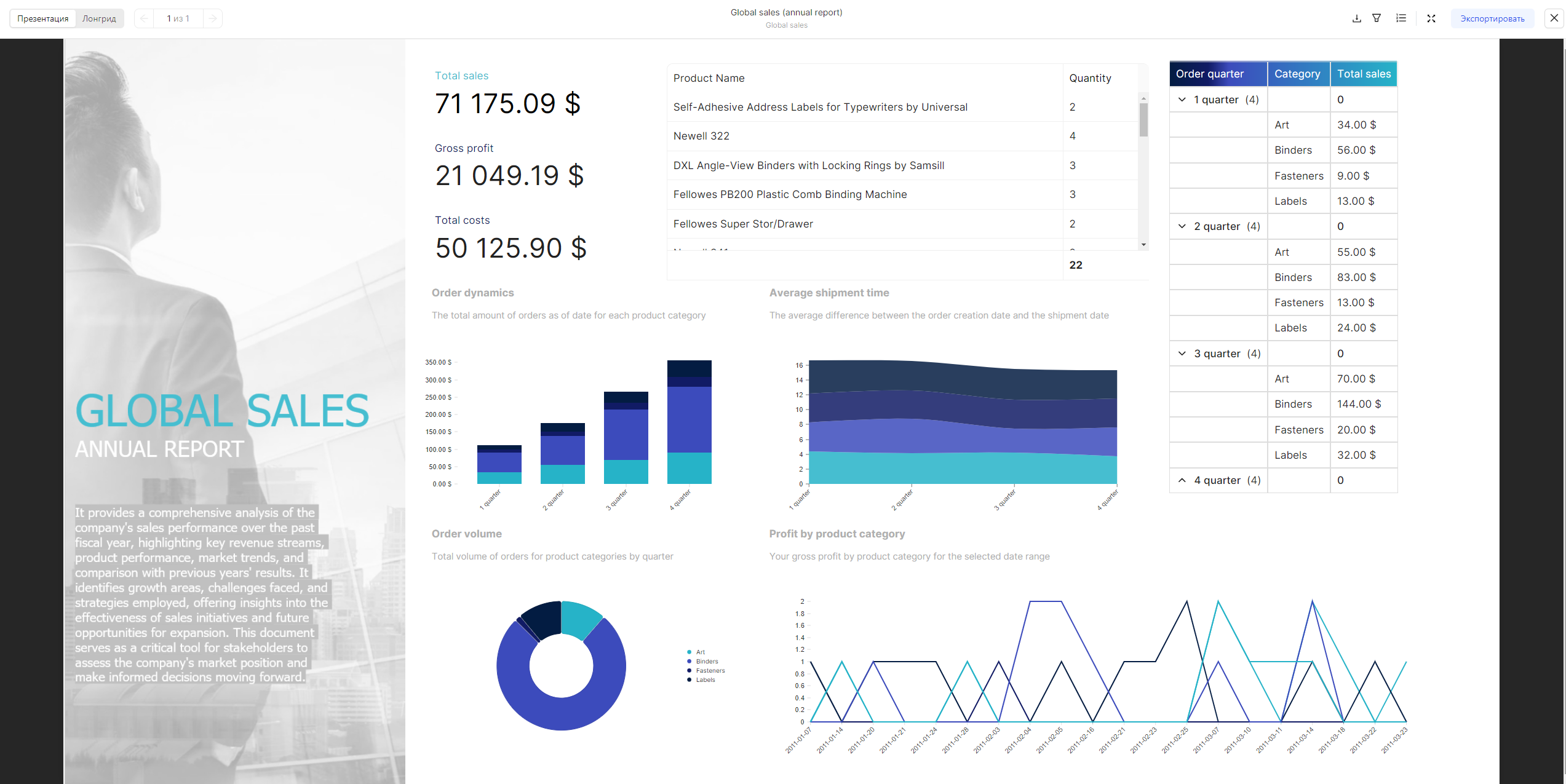
Task: Go to previous page arrow
Action: coord(144,18)
